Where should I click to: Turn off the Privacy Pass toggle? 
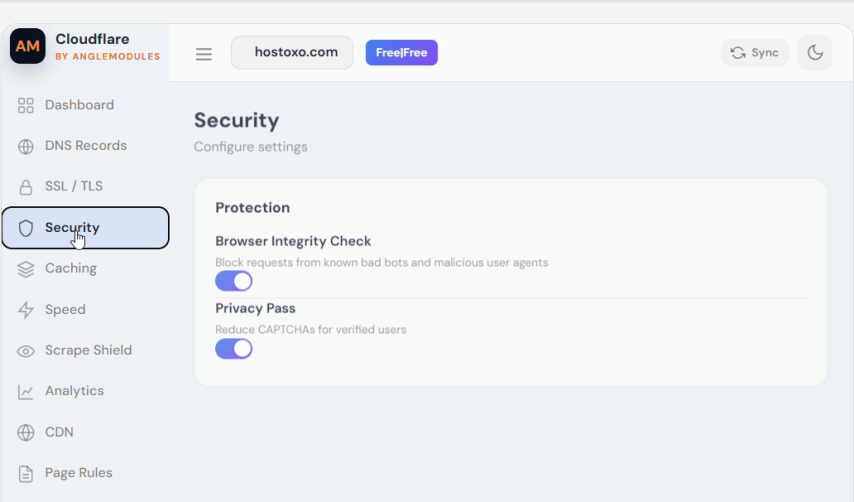pos(234,348)
